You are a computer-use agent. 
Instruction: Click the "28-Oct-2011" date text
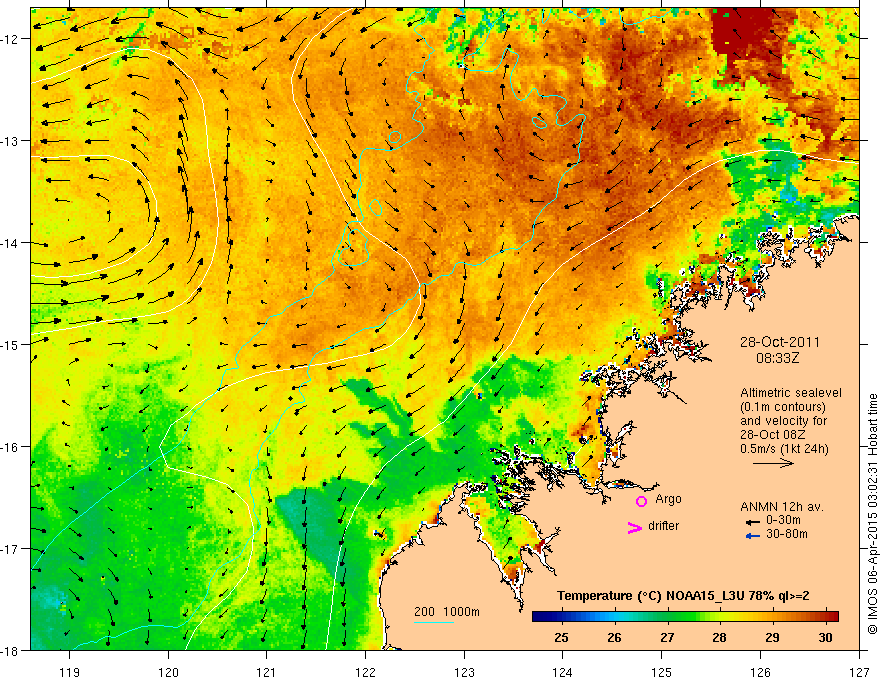tap(780, 342)
